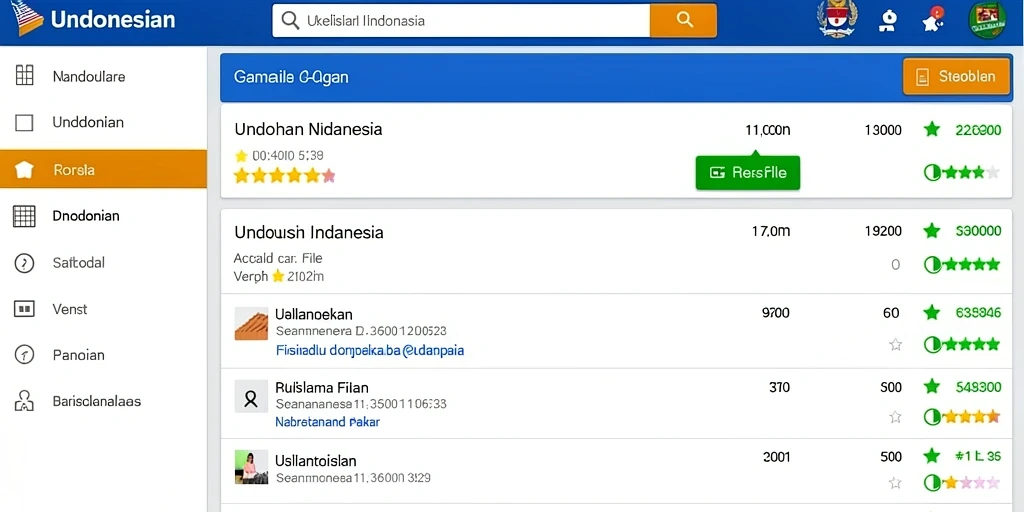
Task: Select the highlighted Rorsla sidebar item
Action: tap(103, 169)
